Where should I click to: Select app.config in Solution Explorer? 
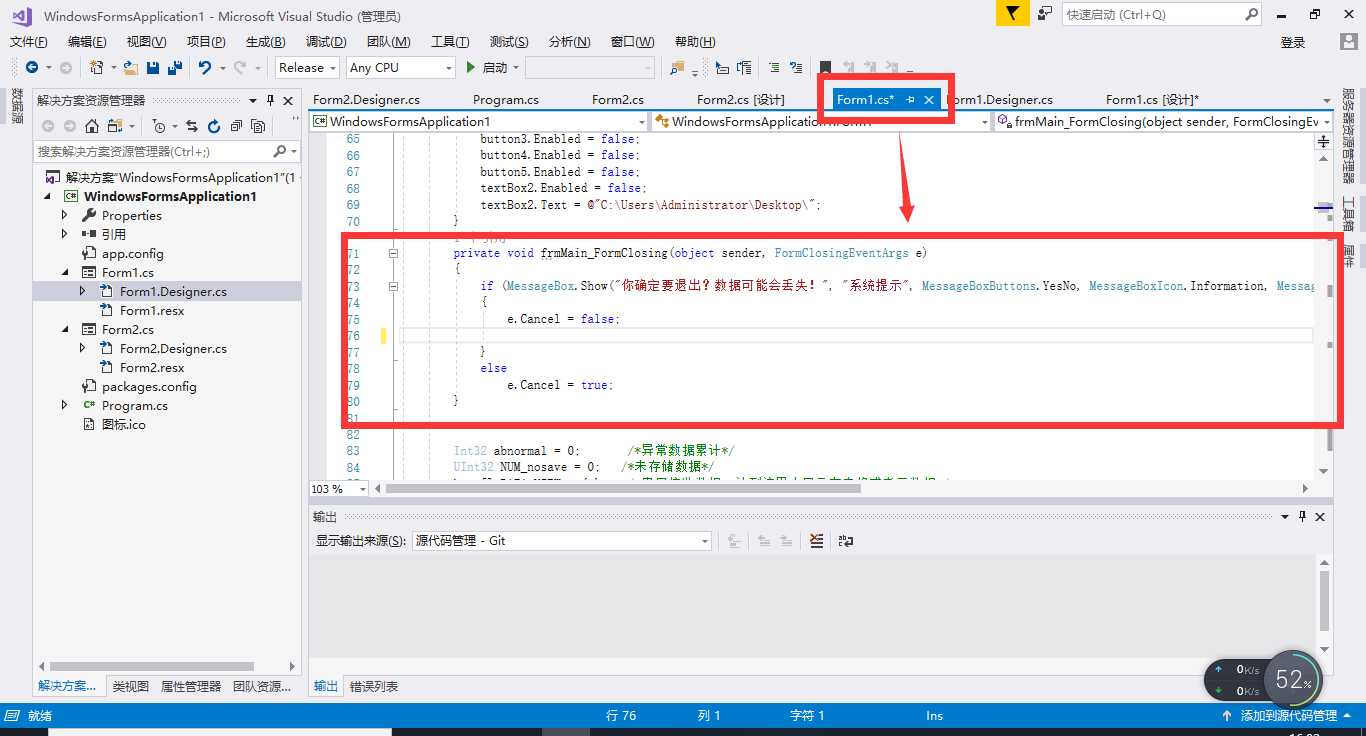[132, 253]
